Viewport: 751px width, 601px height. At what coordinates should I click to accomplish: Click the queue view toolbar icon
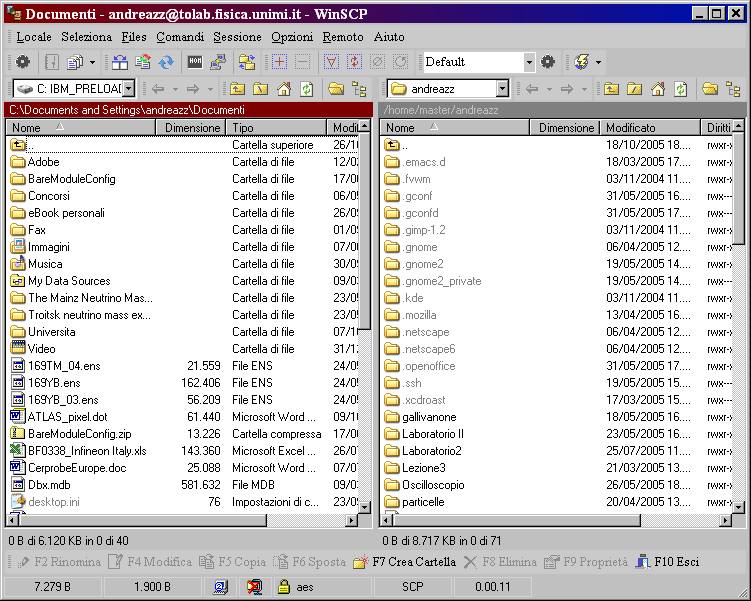pyautogui.click(x=75, y=62)
